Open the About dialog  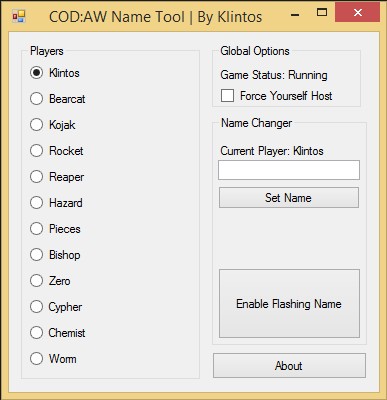(x=289, y=366)
